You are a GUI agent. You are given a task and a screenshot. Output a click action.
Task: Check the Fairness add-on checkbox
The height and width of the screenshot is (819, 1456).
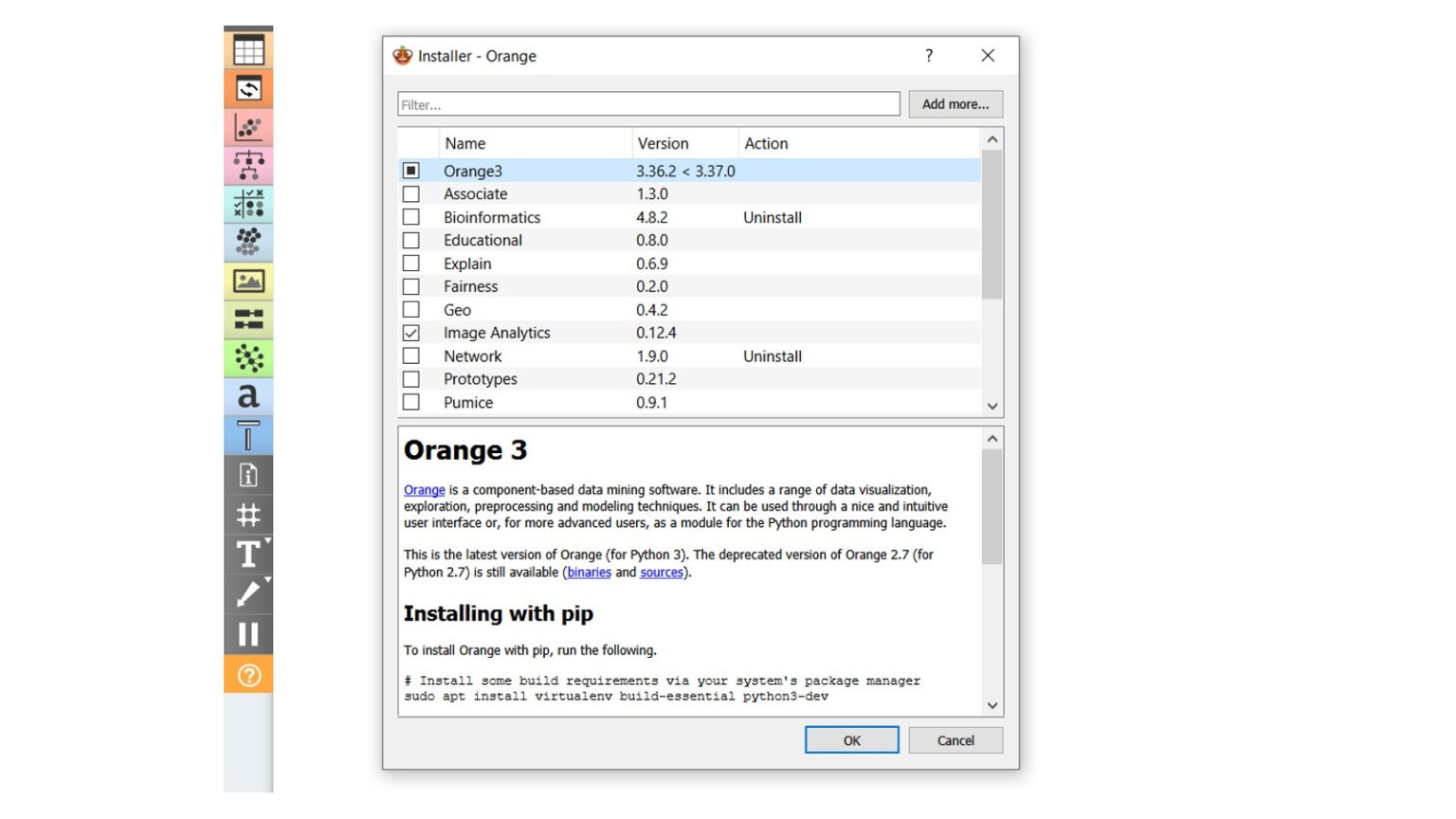[411, 286]
